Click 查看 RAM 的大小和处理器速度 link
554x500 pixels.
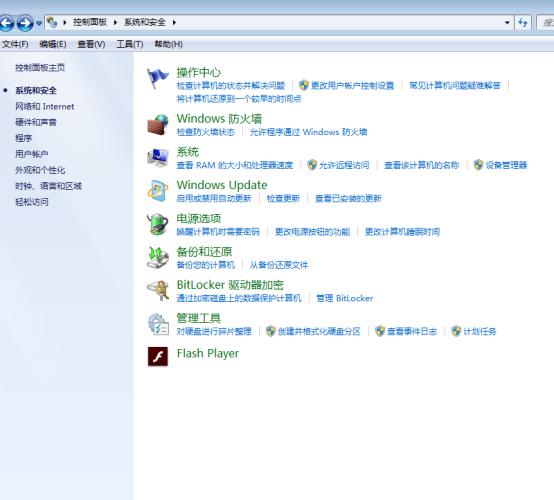tap(235, 165)
